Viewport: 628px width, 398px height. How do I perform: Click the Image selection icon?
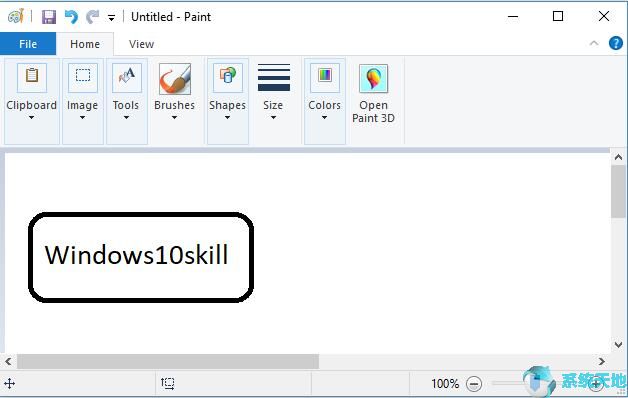[x=83, y=77]
